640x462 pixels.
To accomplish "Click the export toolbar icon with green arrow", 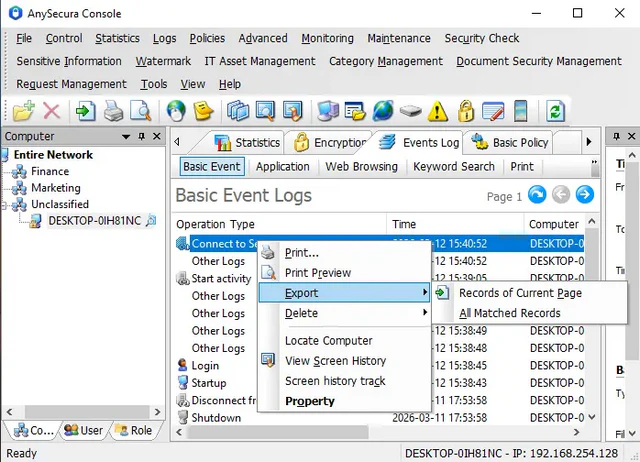I will 85,111.
